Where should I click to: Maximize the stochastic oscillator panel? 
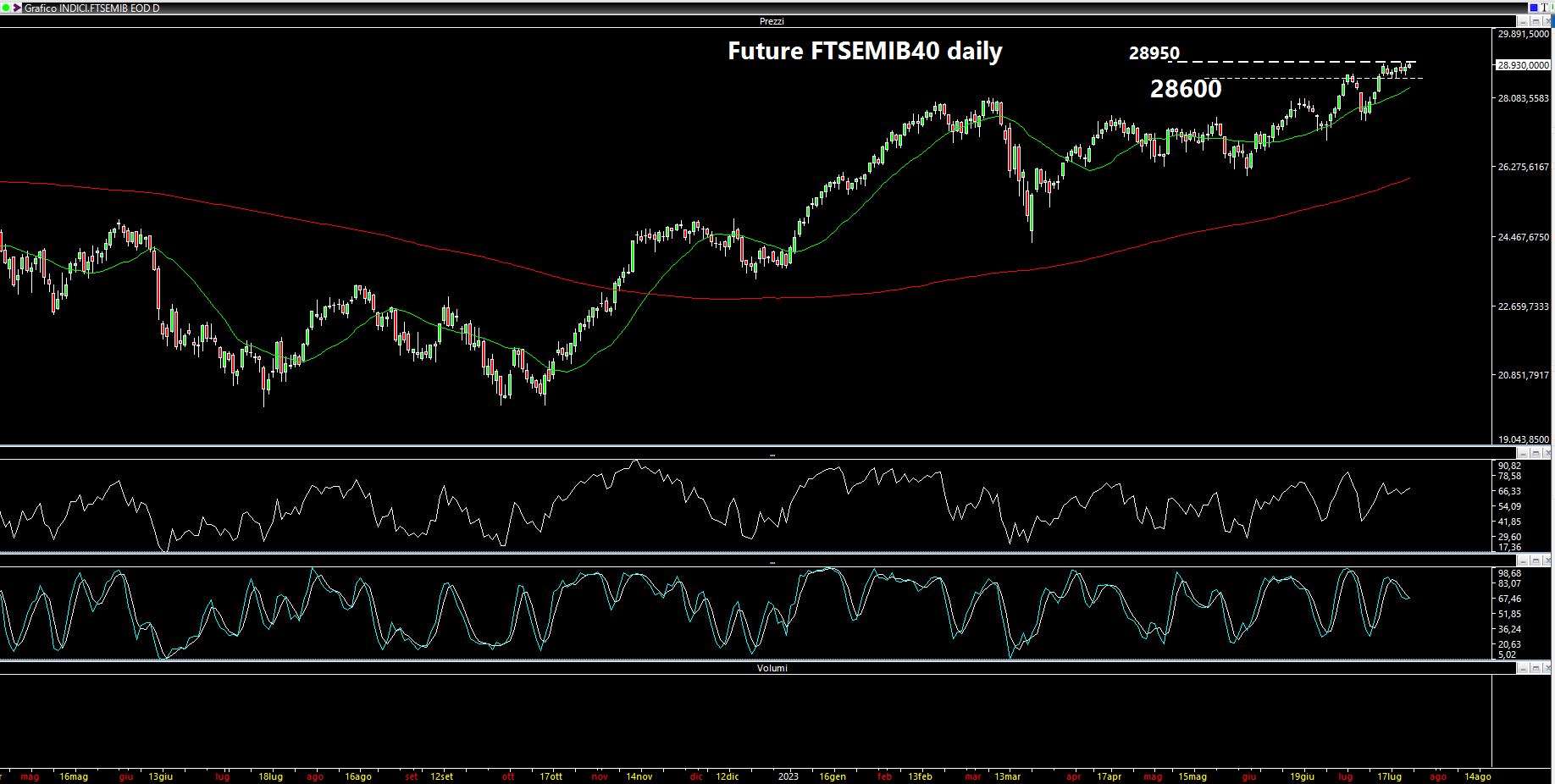point(1536,560)
